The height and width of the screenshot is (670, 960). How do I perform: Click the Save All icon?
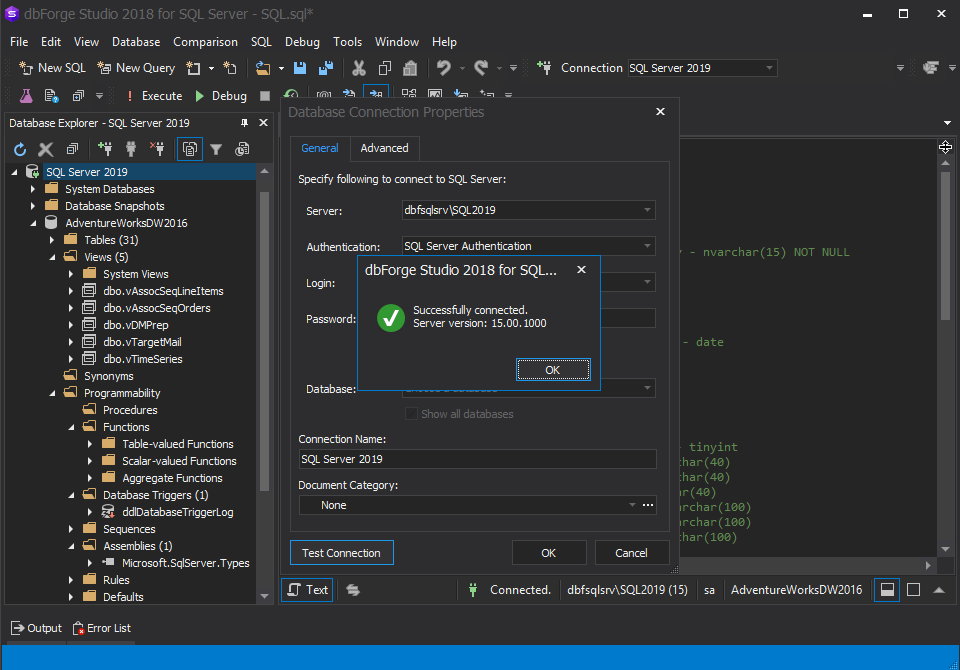[326, 68]
